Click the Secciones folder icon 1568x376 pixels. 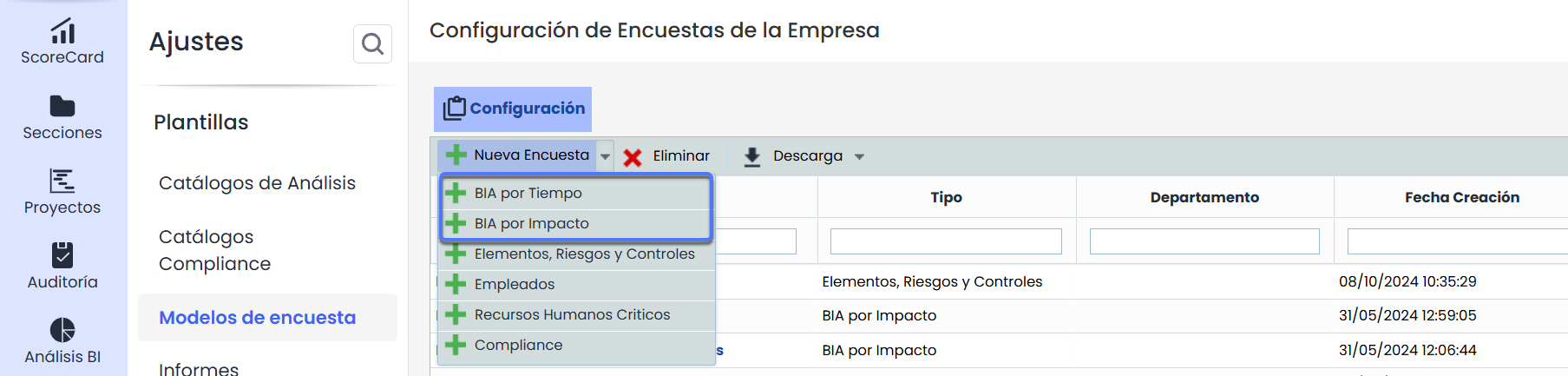pyautogui.click(x=62, y=106)
